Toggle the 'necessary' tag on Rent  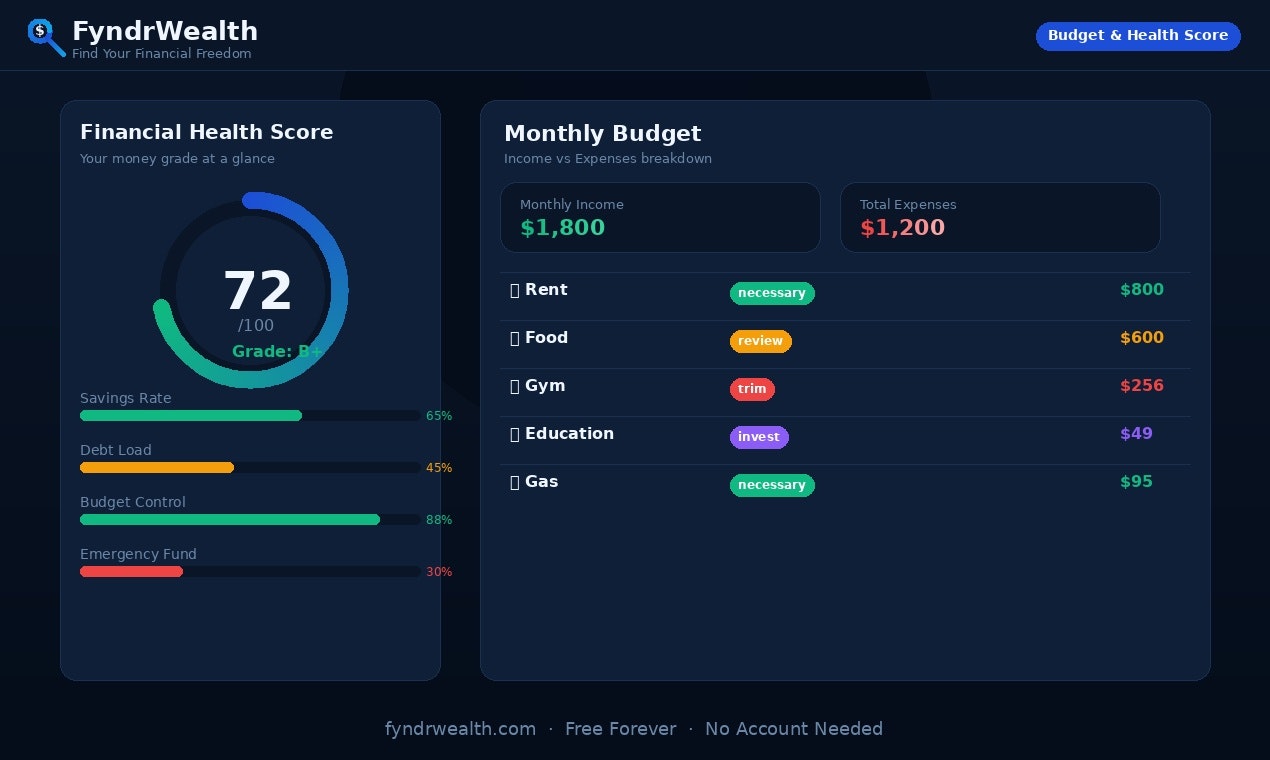(x=772, y=293)
